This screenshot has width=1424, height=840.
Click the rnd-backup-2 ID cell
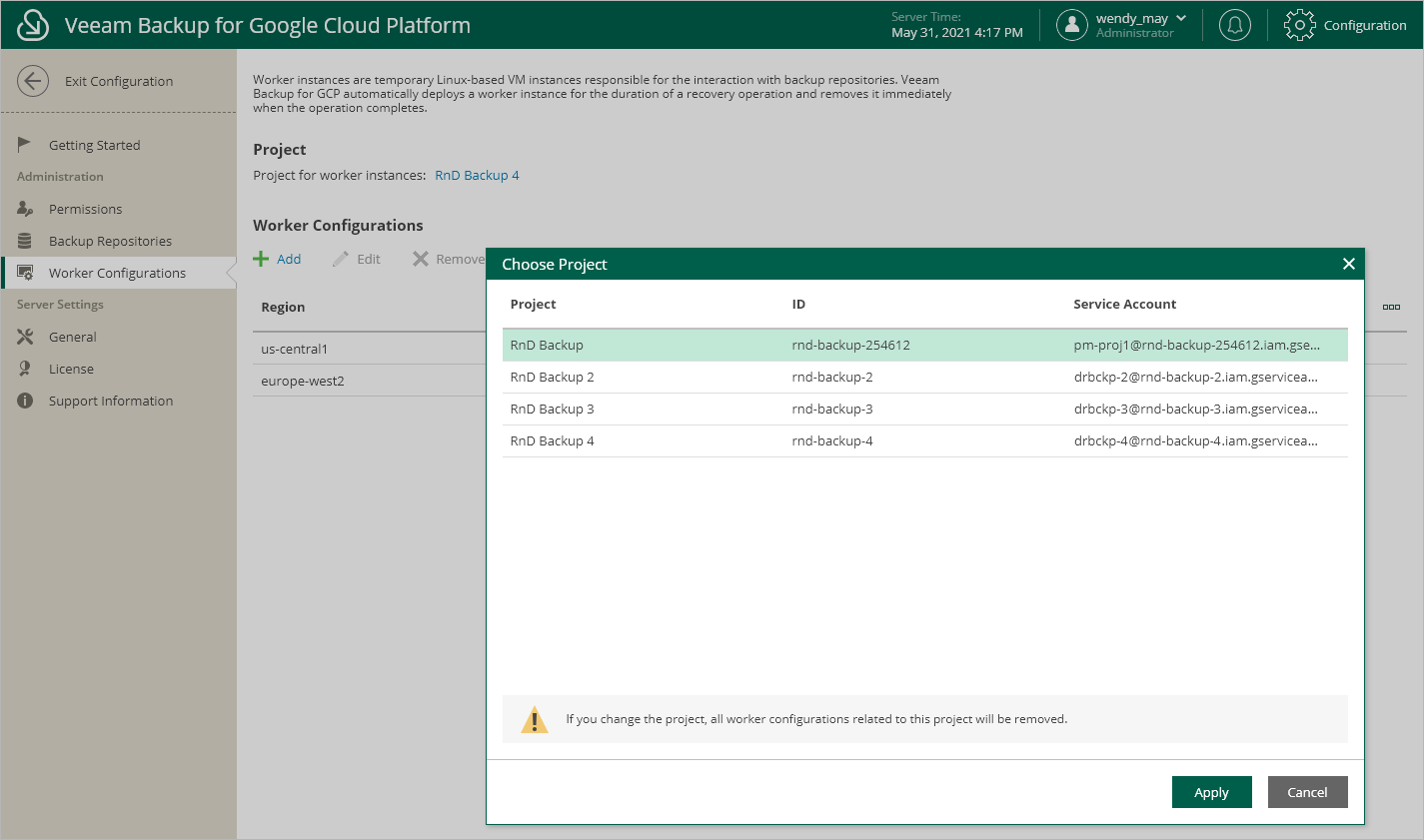coord(832,377)
